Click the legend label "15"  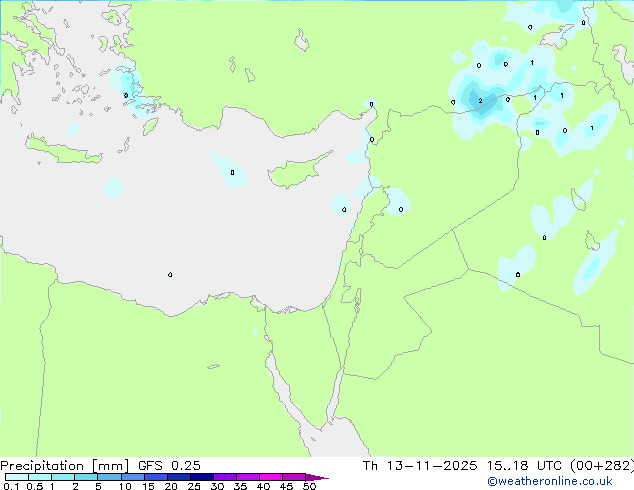(x=148, y=486)
